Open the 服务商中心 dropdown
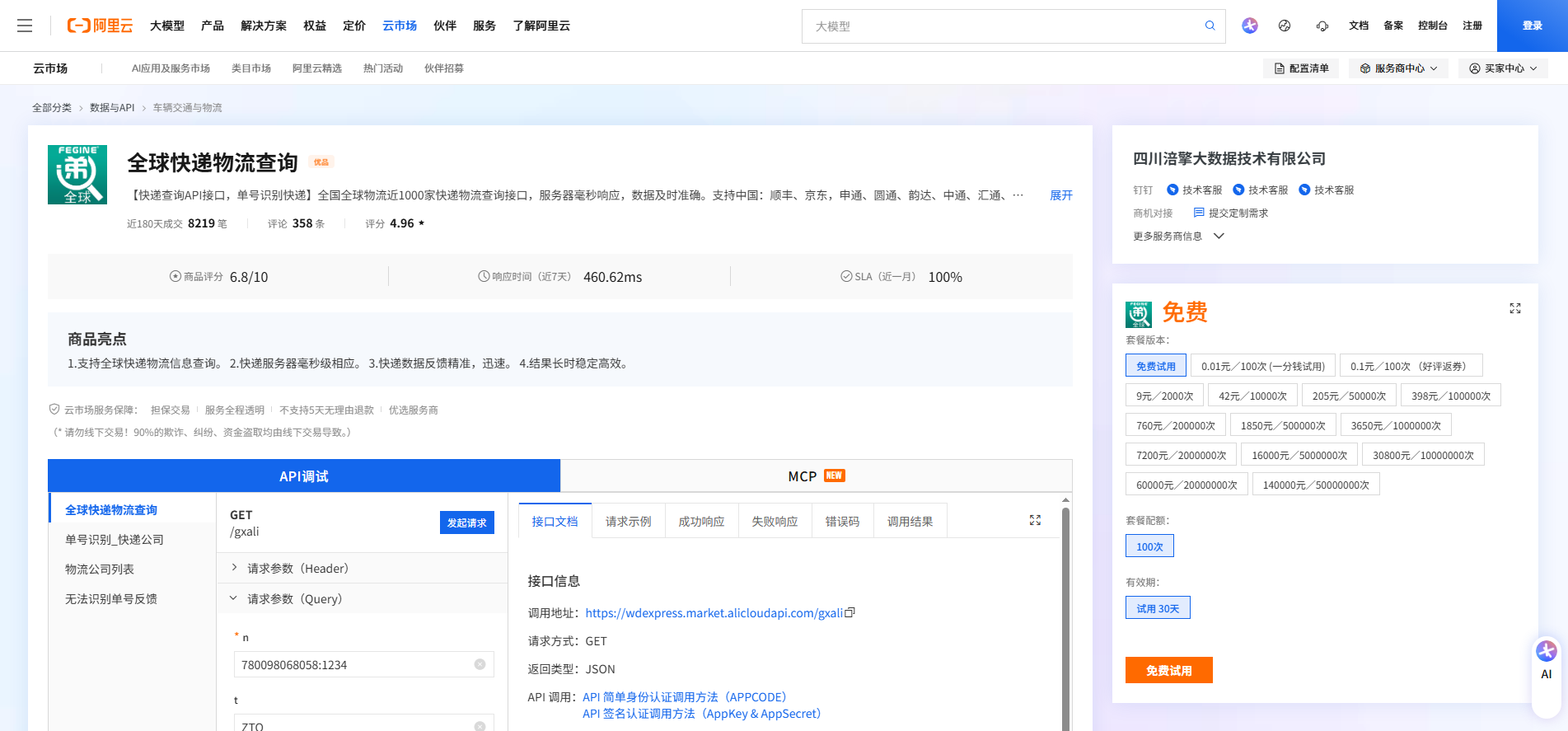The width and height of the screenshot is (1568, 731). 1398,68
